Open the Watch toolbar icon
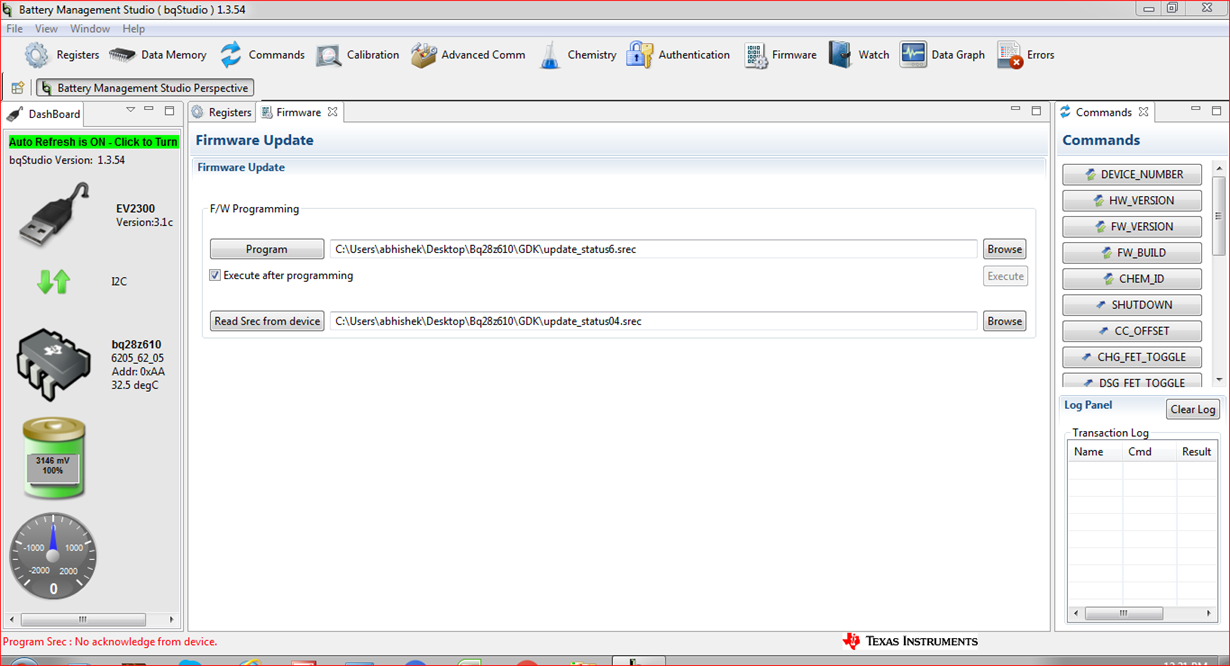 pos(840,55)
